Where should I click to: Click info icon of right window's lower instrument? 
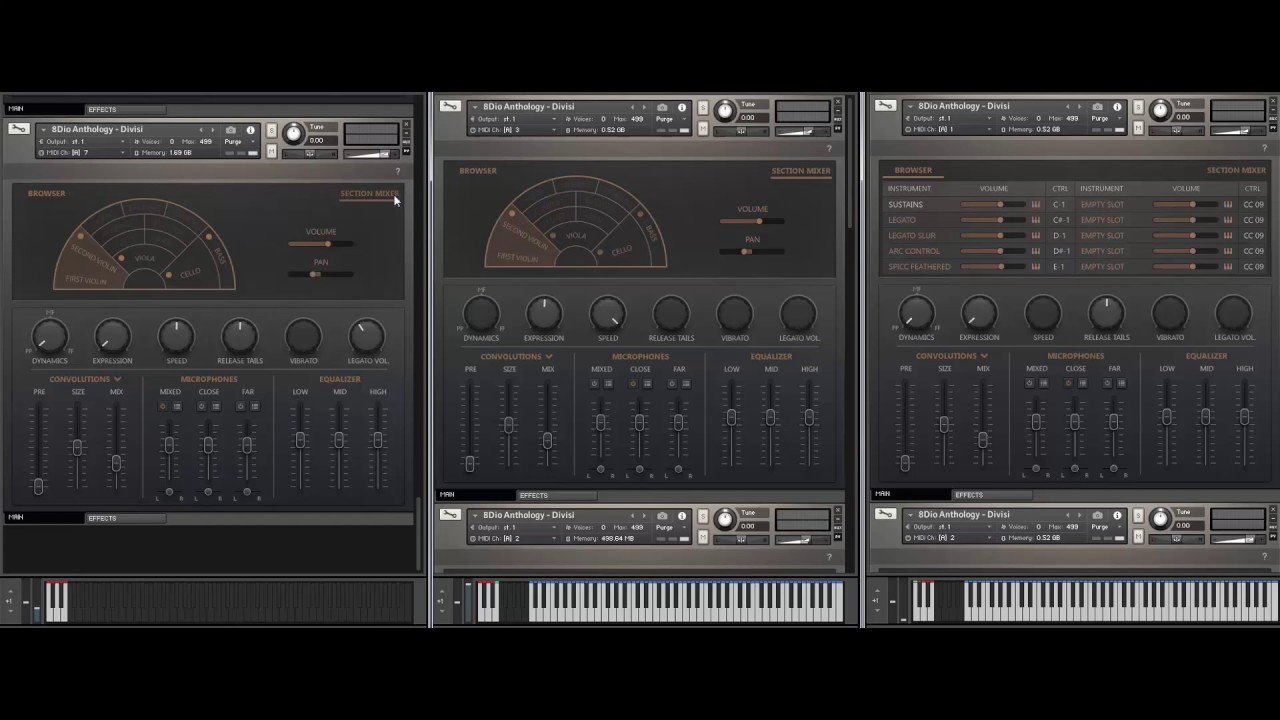(1117, 515)
